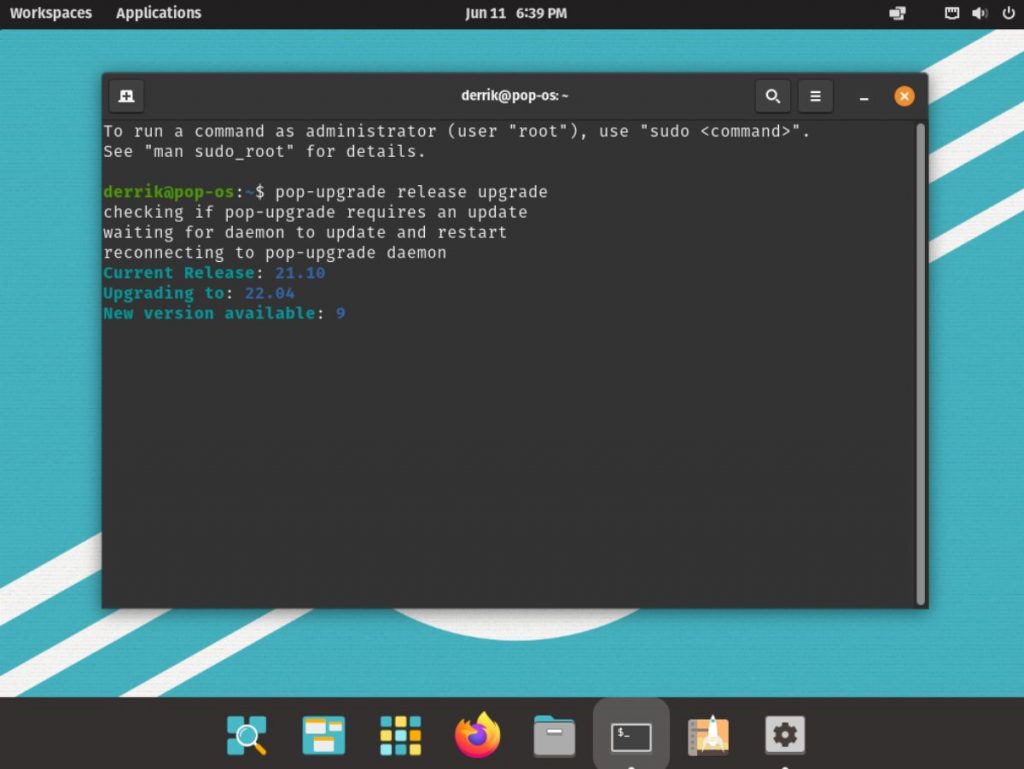This screenshot has height=769, width=1024.
Task: Open the terminal search function
Action: (x=772, y=96)
